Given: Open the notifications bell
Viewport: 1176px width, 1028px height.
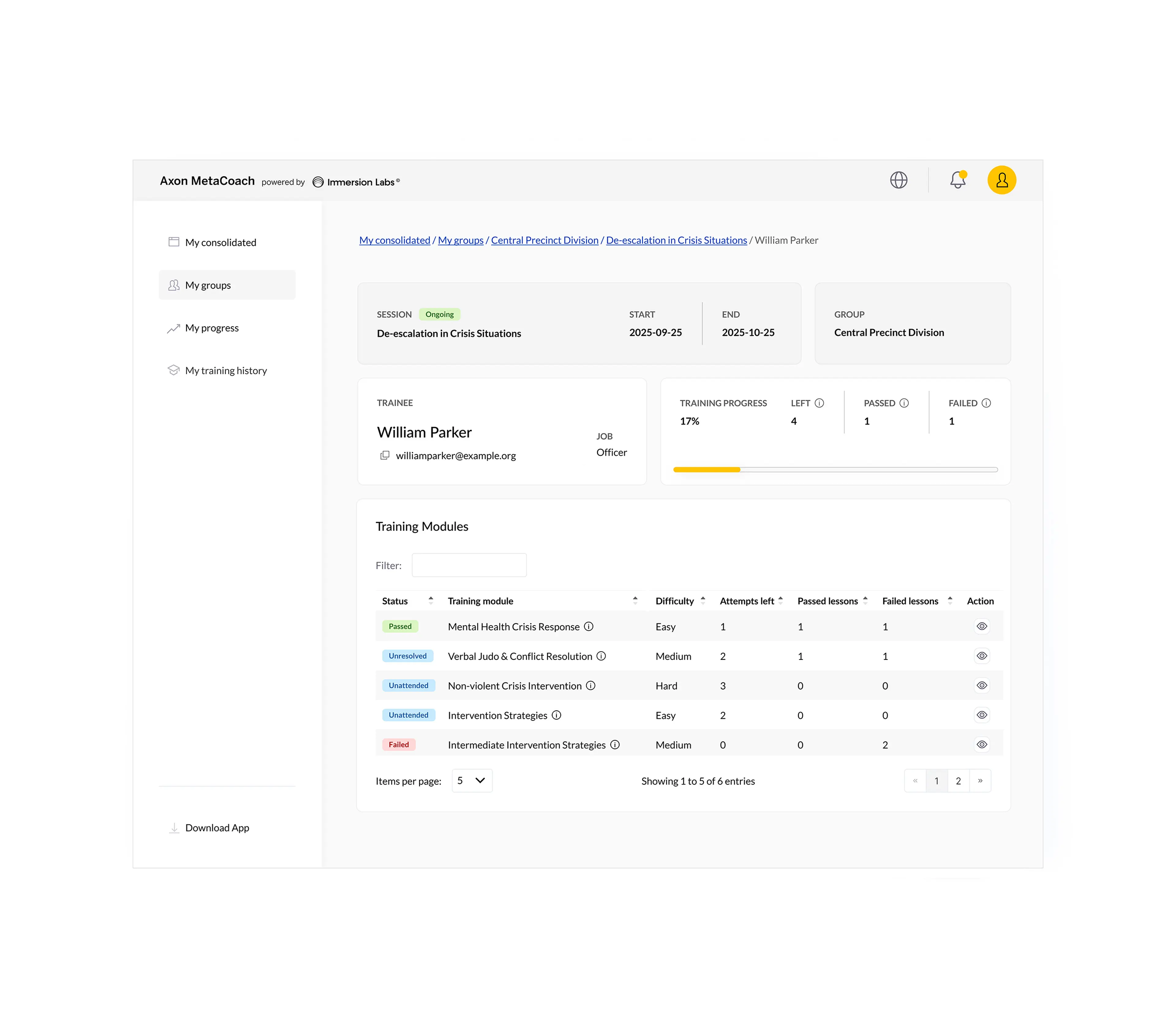Looking at the screenshot, I should click(x=957, y=180).
